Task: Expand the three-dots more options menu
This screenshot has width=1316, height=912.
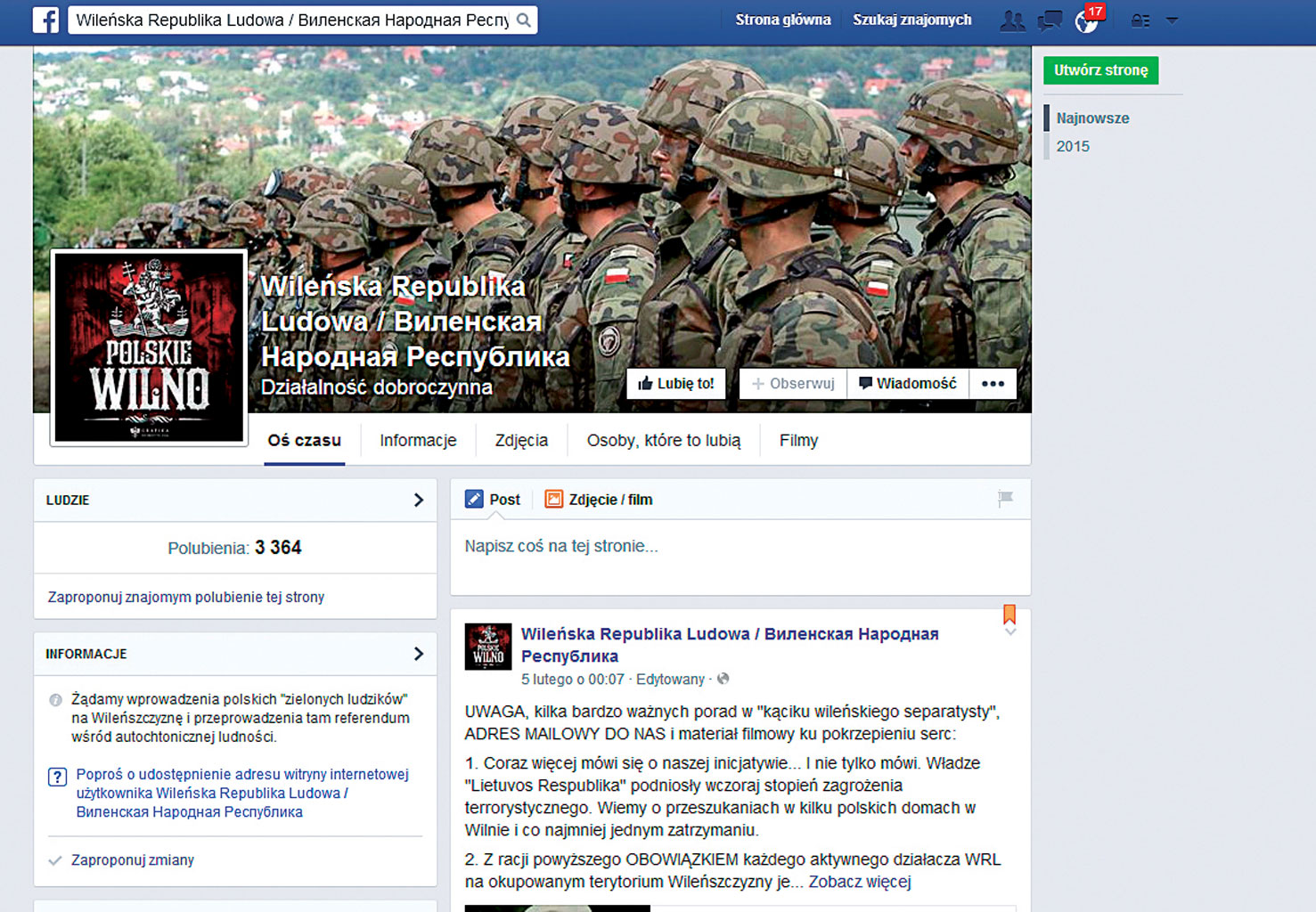Action: 993,384
